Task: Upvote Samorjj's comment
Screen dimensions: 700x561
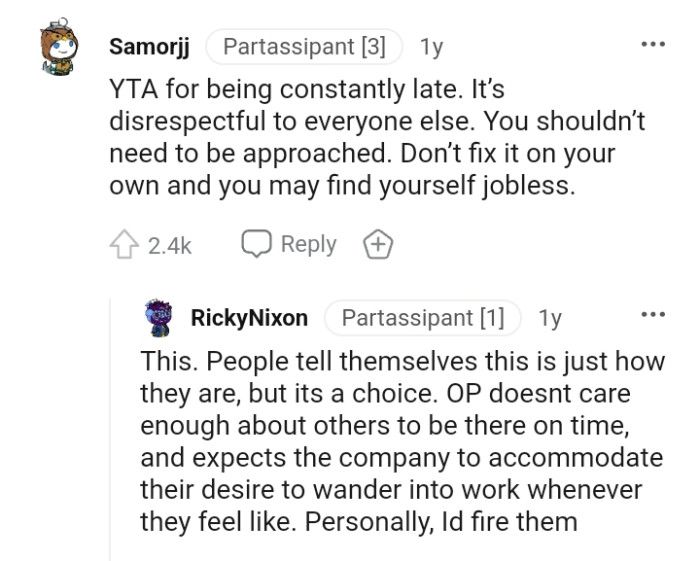Action: 124,245
